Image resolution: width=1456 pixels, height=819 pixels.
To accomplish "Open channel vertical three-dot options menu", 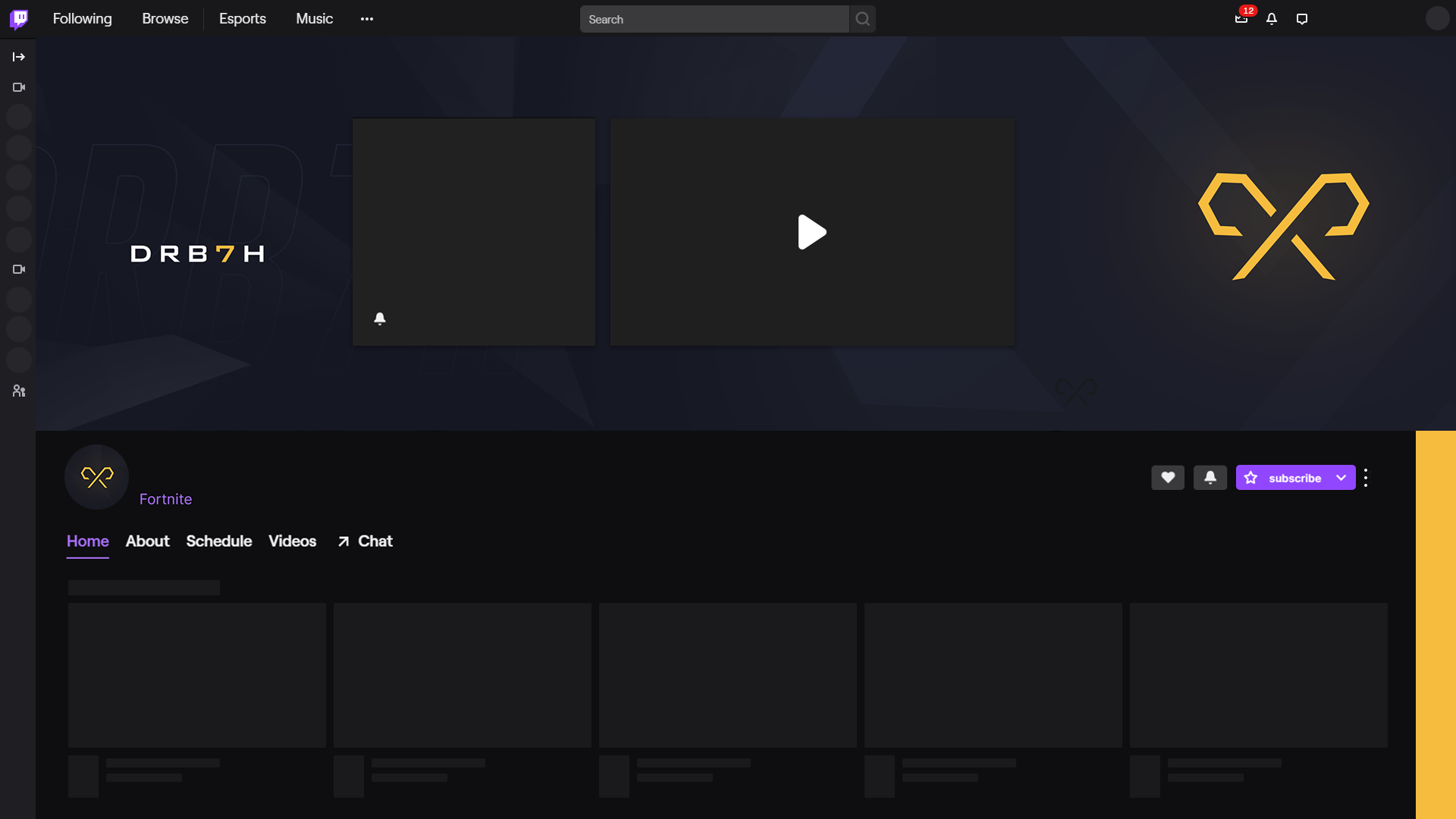I will (x=1366, y=478).
